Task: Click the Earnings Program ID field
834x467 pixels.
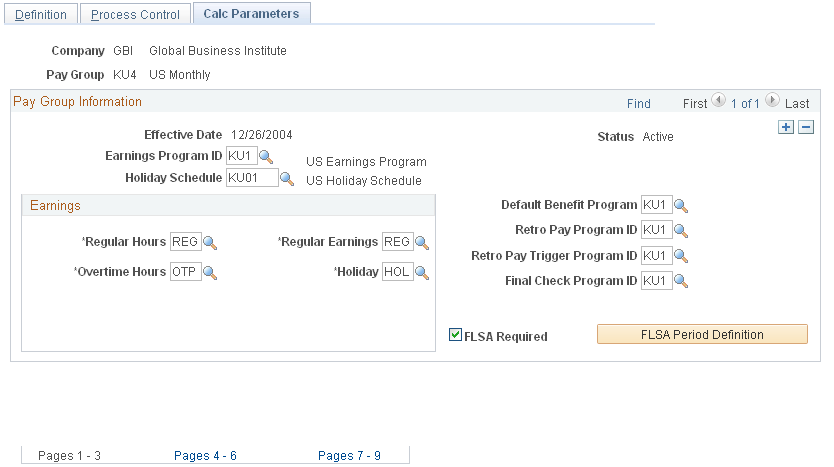Action: [242, 156]
